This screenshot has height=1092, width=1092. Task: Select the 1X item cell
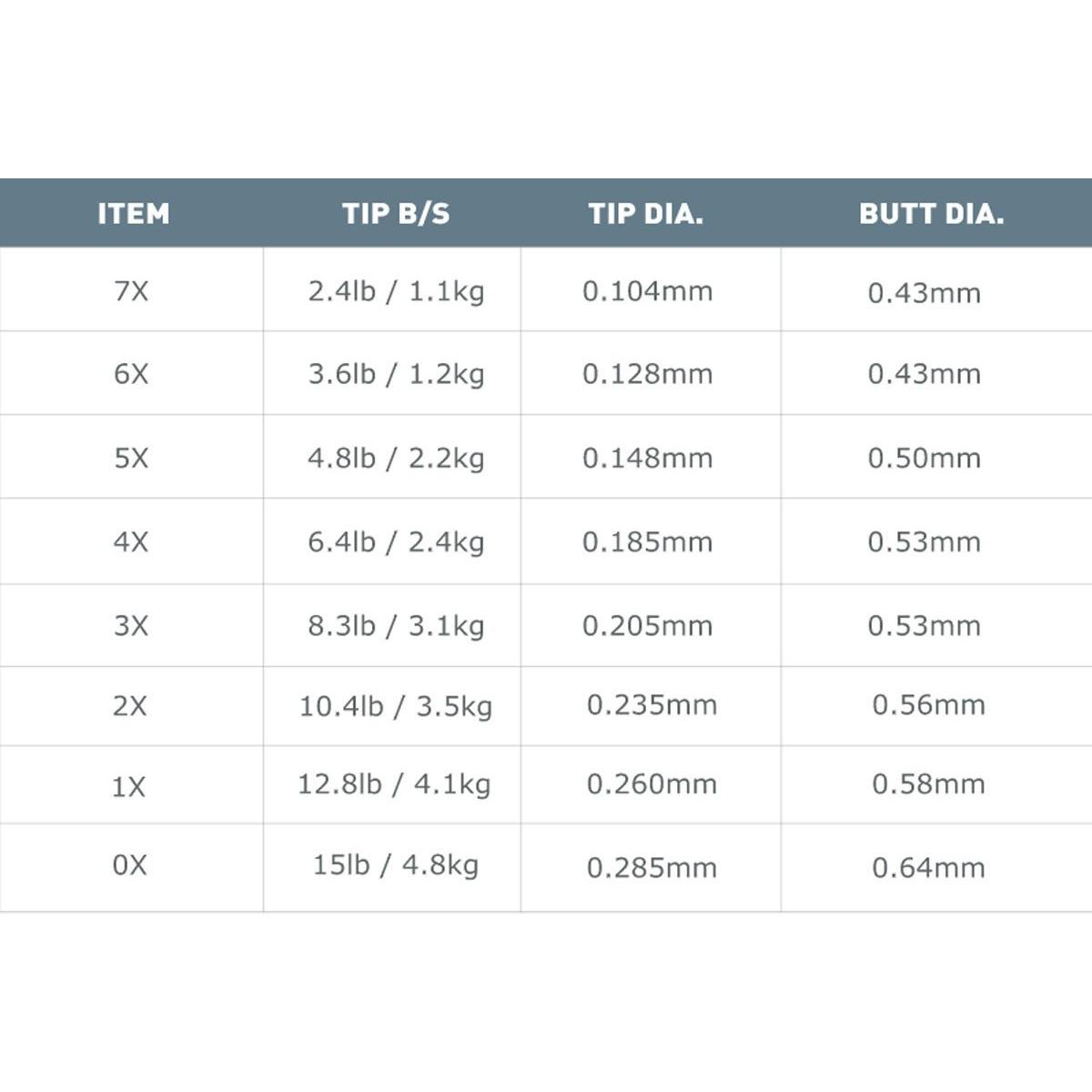[129, 786]
